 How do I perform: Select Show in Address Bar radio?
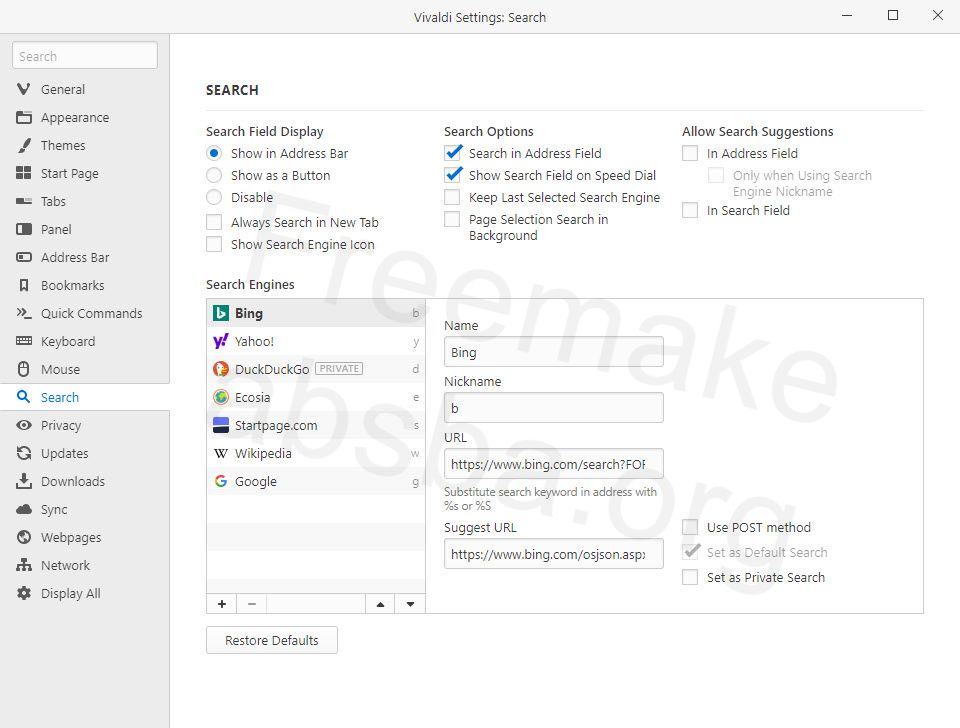214,153
